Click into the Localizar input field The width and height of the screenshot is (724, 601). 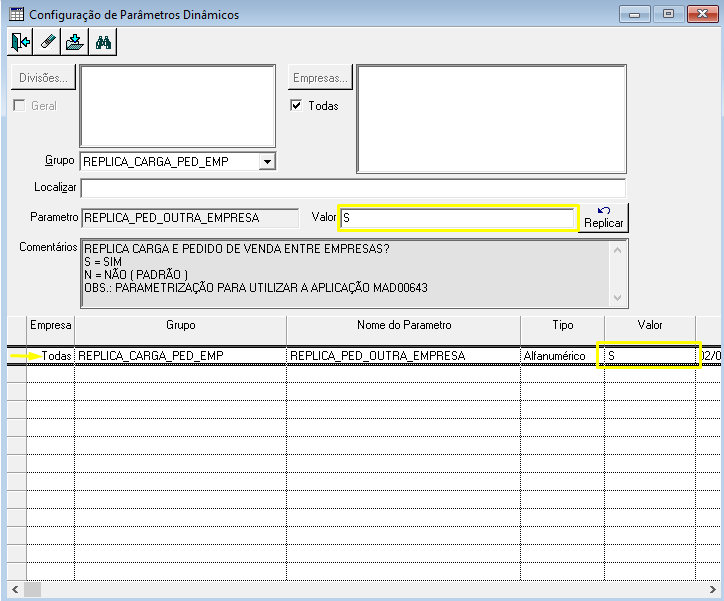[353, 188]
